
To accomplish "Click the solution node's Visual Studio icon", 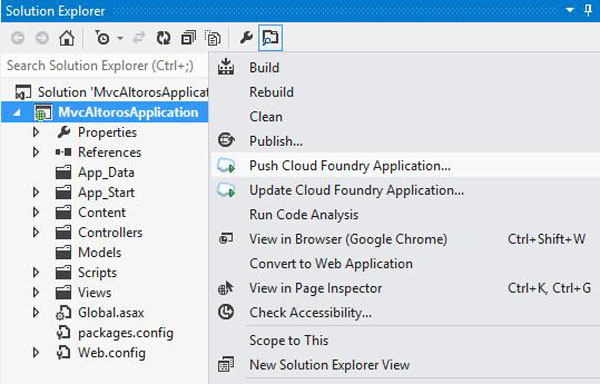I will point(23,92).
